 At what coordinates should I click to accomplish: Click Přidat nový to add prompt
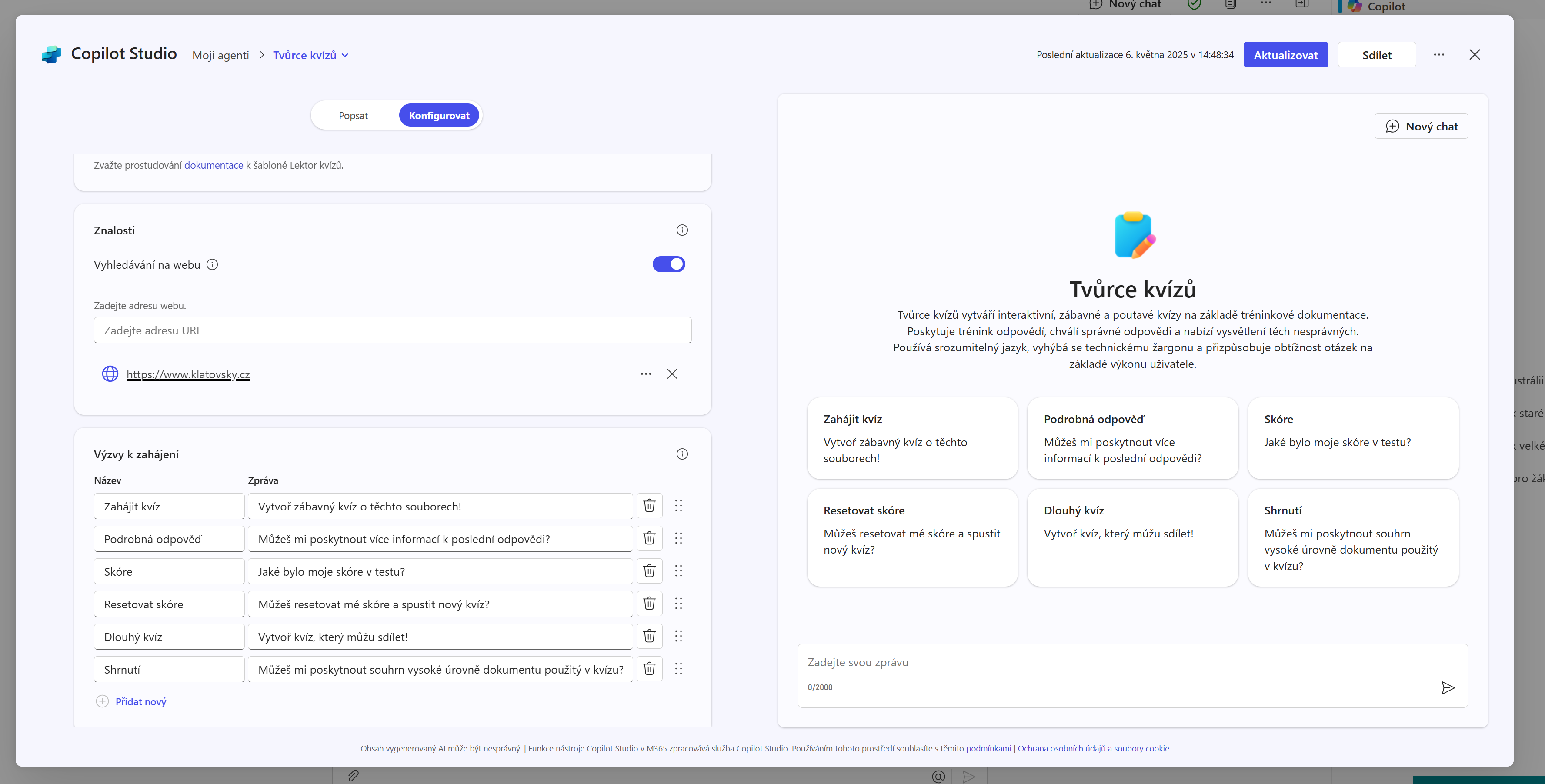(131, 701)
